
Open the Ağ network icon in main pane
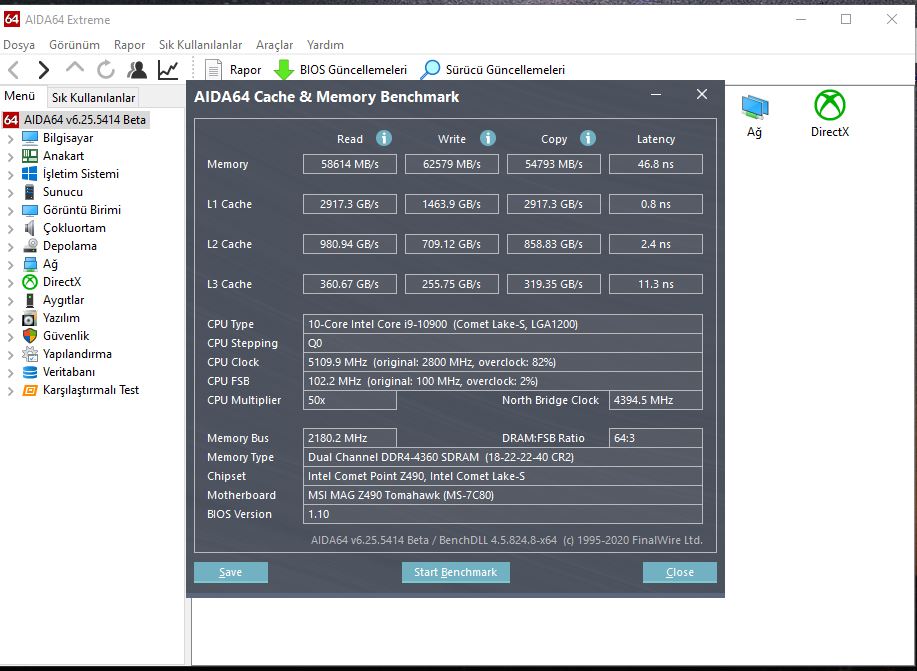click(x=755, y=106)
